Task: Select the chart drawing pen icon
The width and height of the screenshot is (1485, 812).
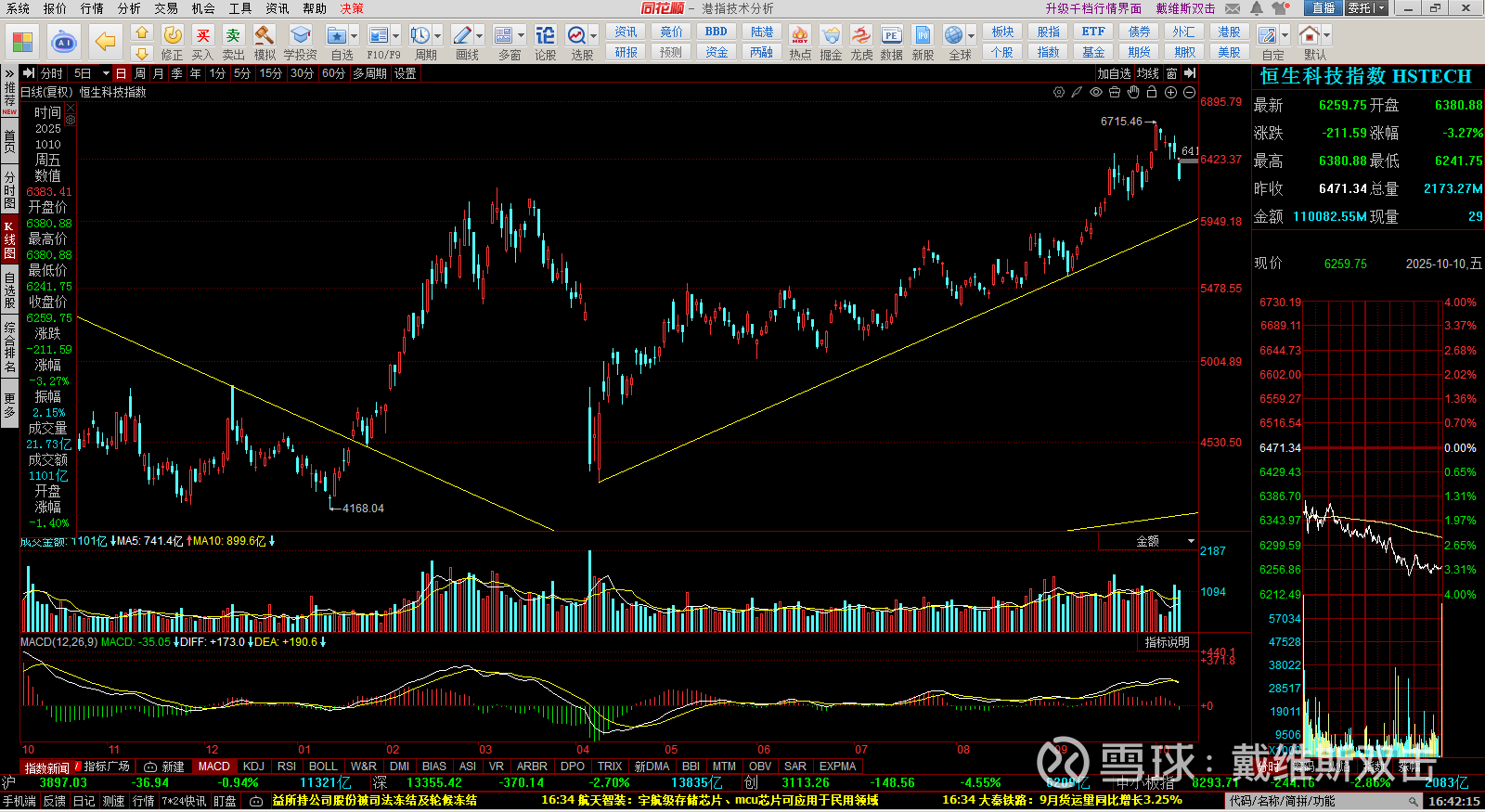Action: point(1077,92)
